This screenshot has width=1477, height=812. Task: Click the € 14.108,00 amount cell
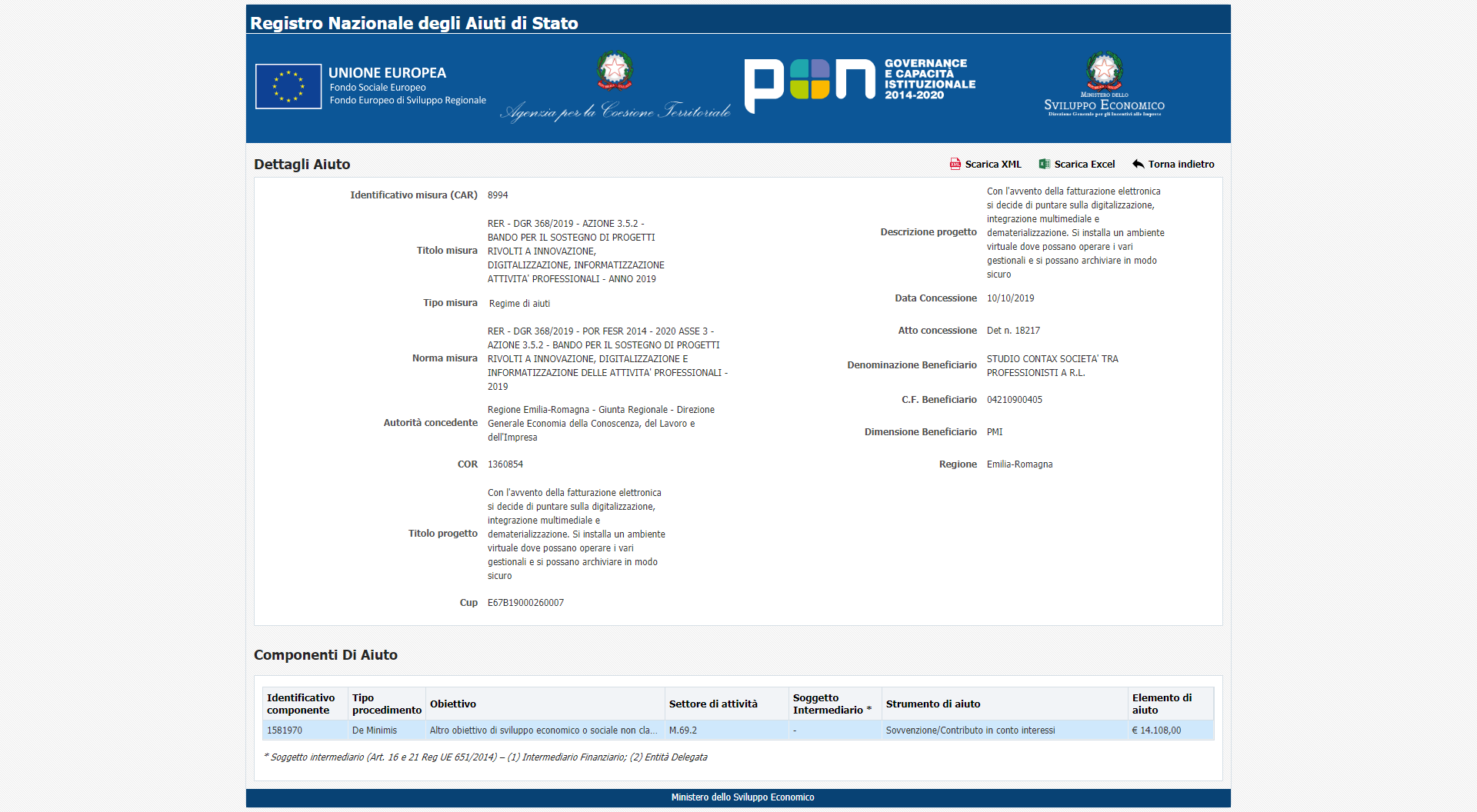pyautogui.click(x=1156, y=730)
